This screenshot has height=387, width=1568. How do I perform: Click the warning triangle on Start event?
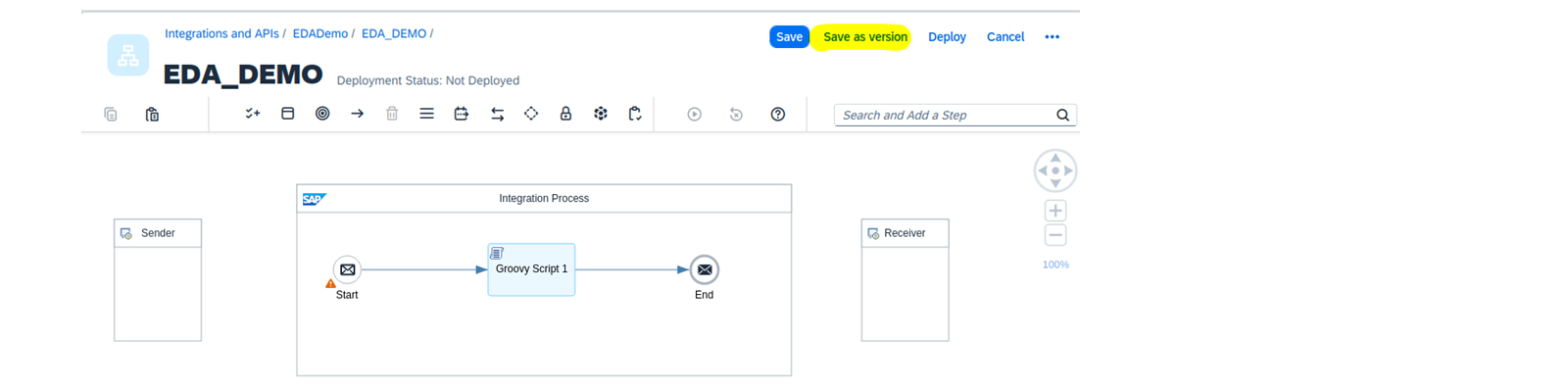point(330,284)
